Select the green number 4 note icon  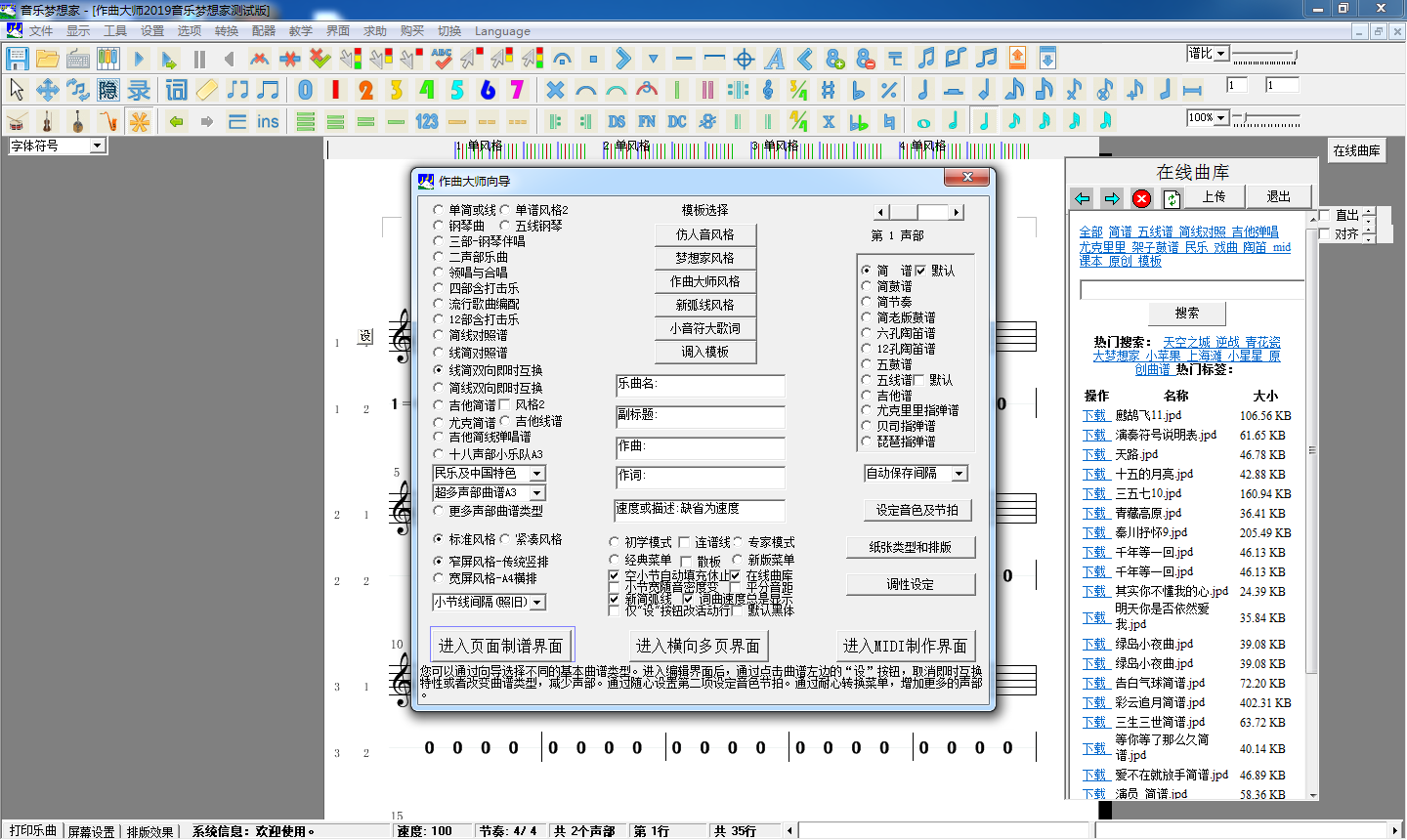coord(427,90)
